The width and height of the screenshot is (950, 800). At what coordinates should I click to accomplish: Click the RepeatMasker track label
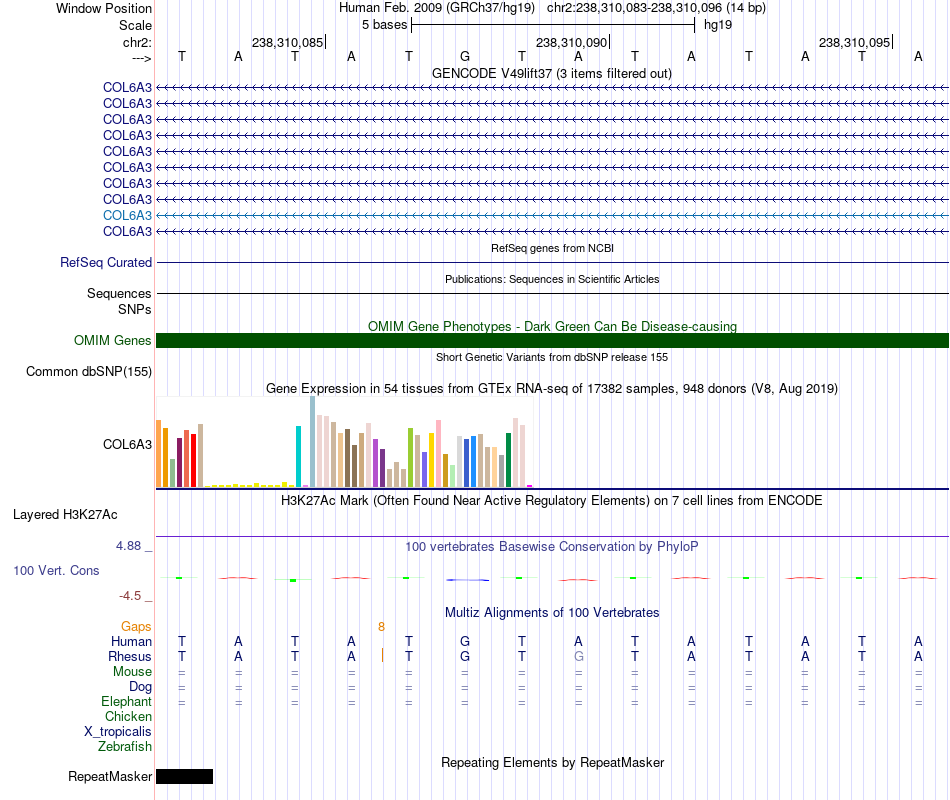pos(110,776)
